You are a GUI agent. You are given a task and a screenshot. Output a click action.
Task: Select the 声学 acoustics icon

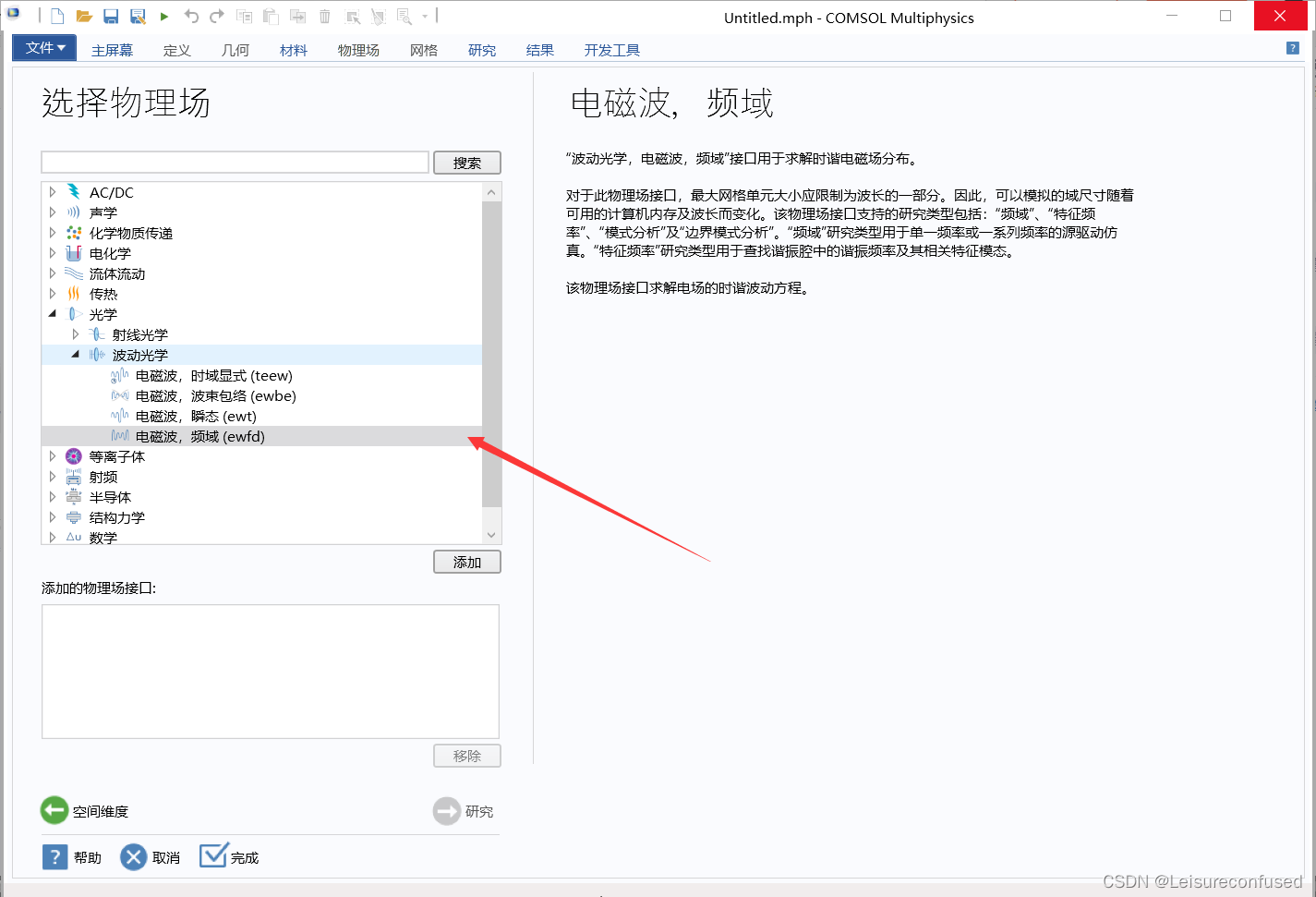click(x=74, y=212)
